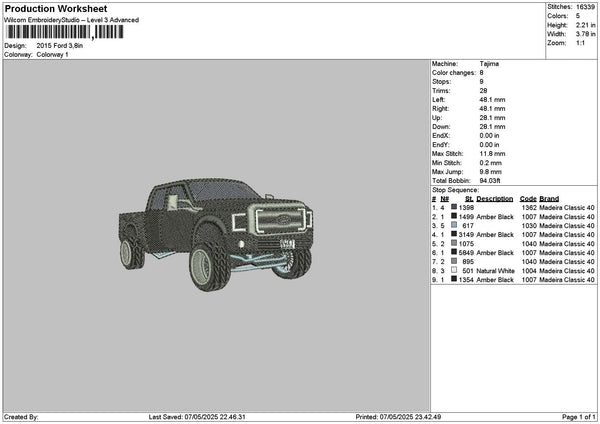
Task: Click the 'Code' column header
Action: [528, 199]
